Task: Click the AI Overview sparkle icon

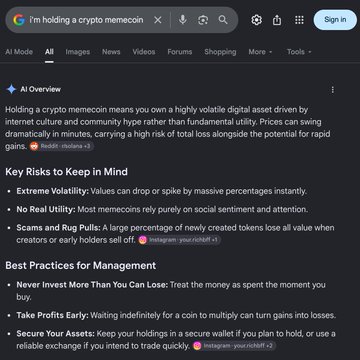Action: [x=11, y=89]
